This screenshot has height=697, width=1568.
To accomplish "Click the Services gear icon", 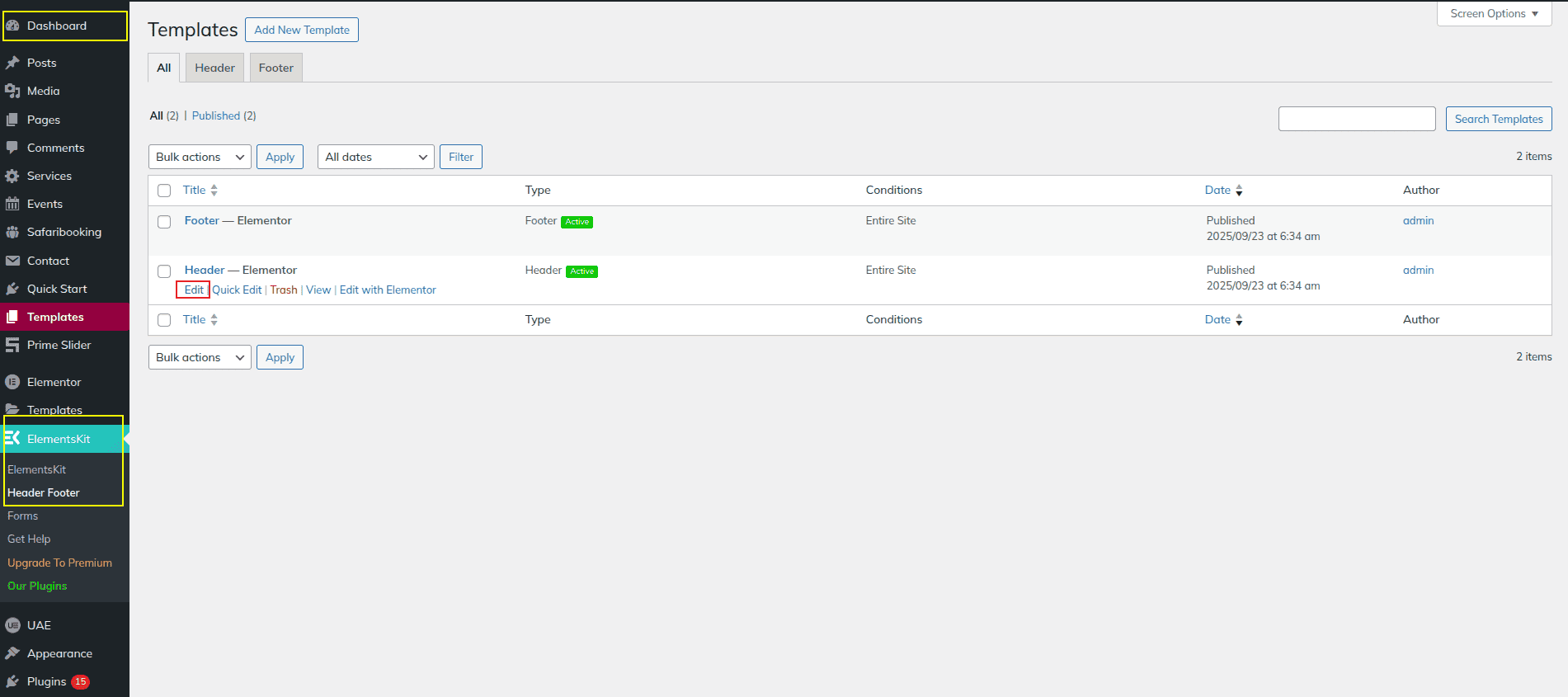I will 12,176.
